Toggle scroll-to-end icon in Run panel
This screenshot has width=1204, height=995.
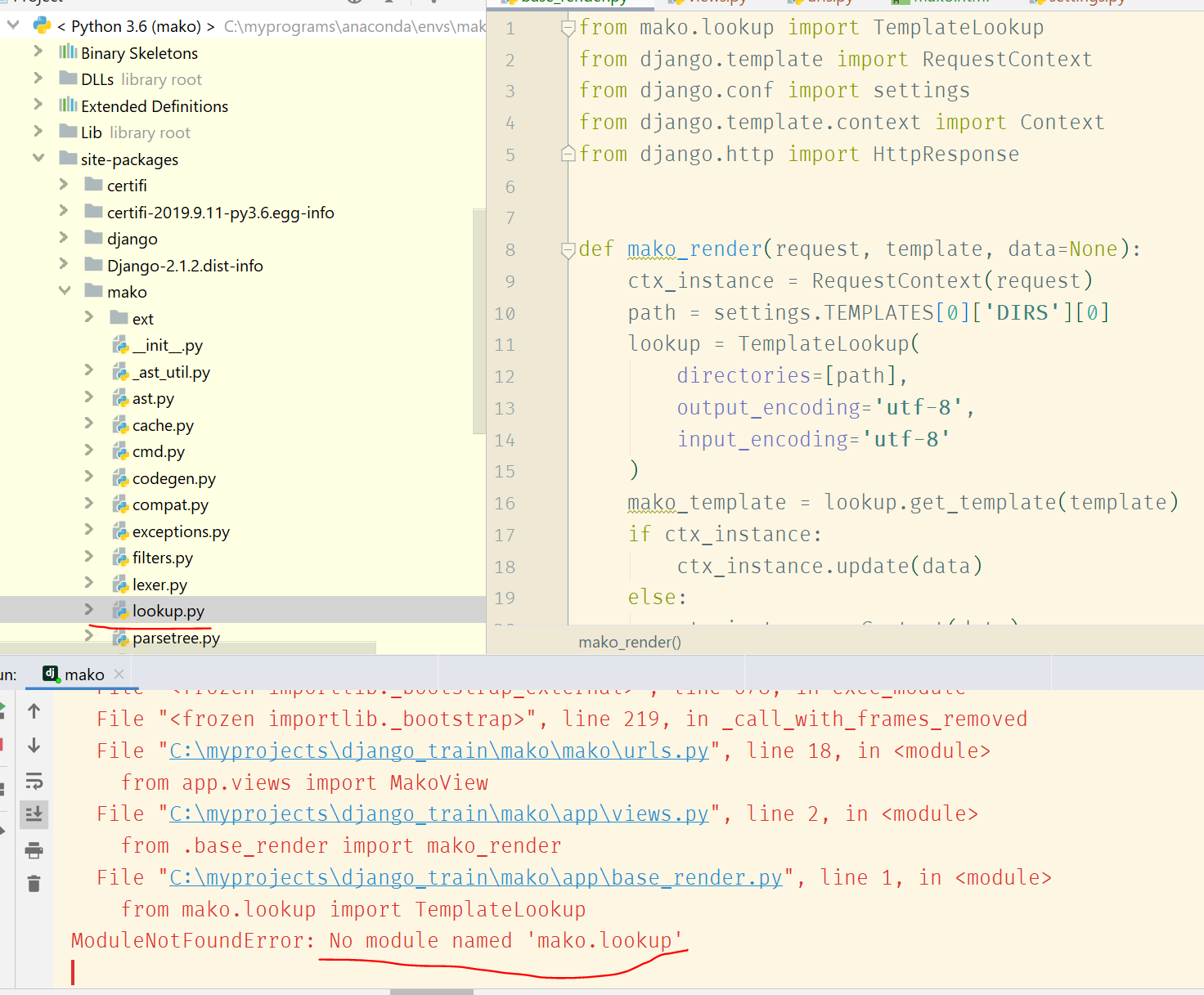34,814
